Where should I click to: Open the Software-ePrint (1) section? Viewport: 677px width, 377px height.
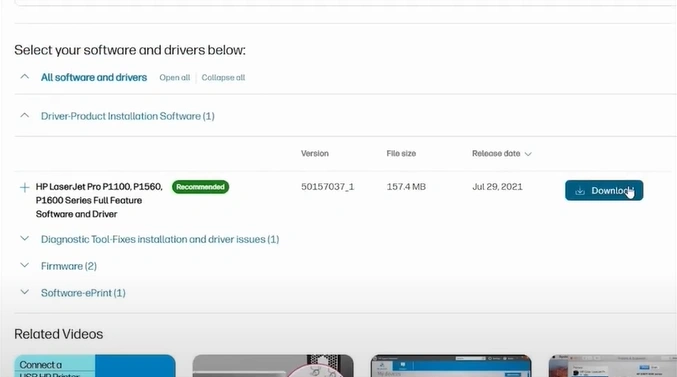point(83,293)
